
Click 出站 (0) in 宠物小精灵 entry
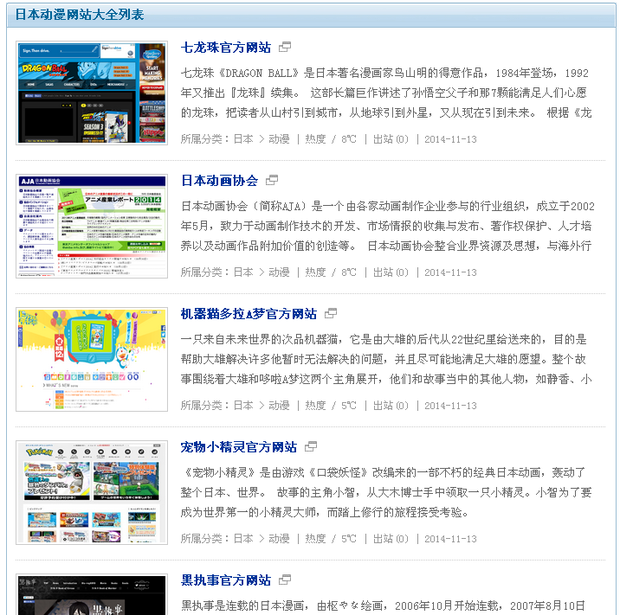coord(391,539)
